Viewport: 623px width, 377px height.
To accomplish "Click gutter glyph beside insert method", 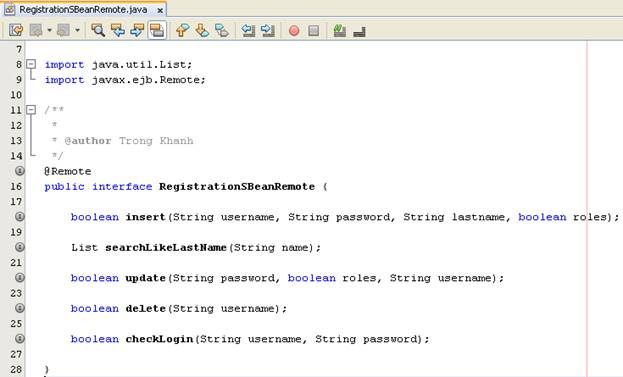I will [19, 217].
